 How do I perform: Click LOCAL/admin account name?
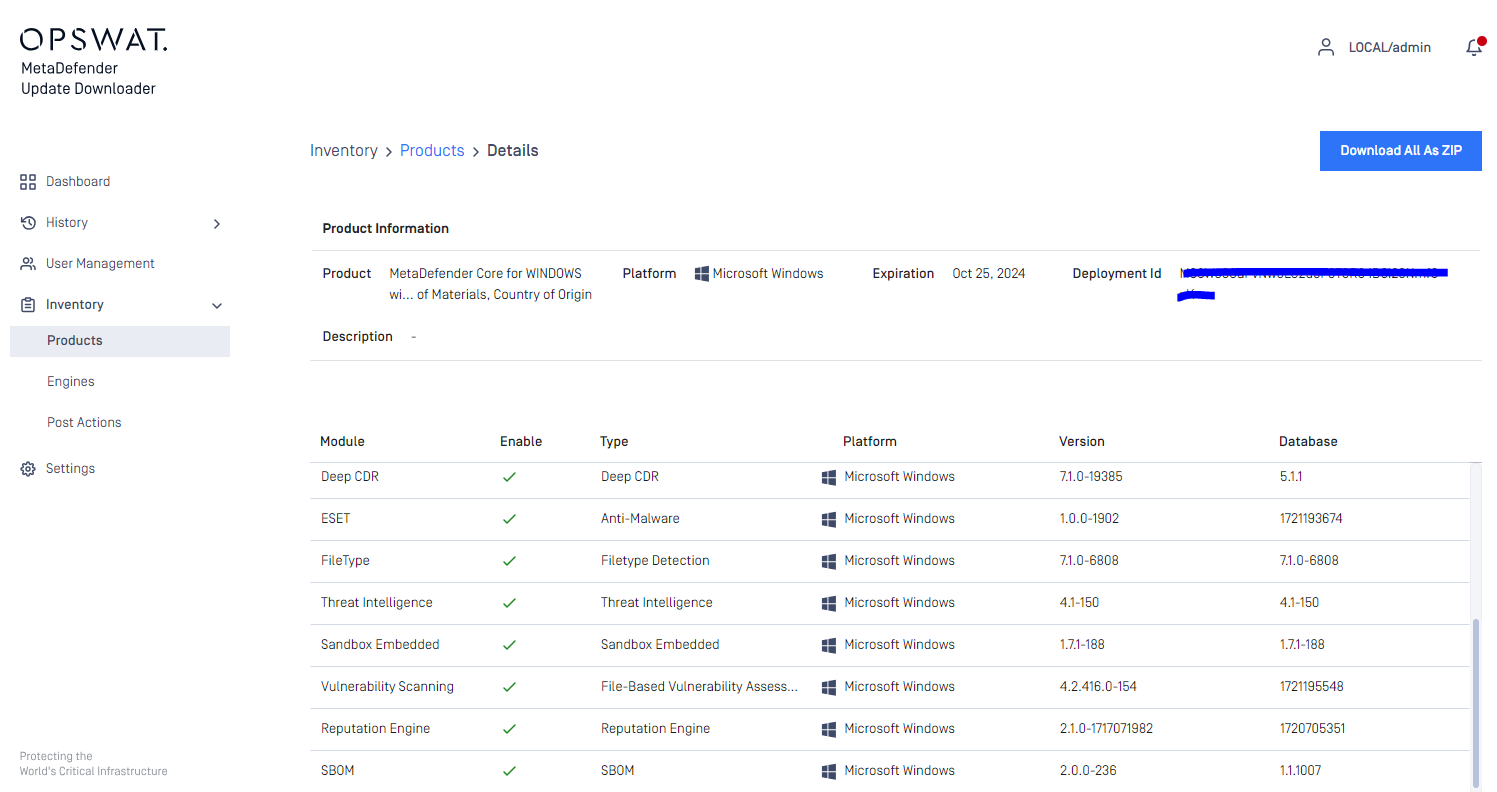coord(1389,47)
